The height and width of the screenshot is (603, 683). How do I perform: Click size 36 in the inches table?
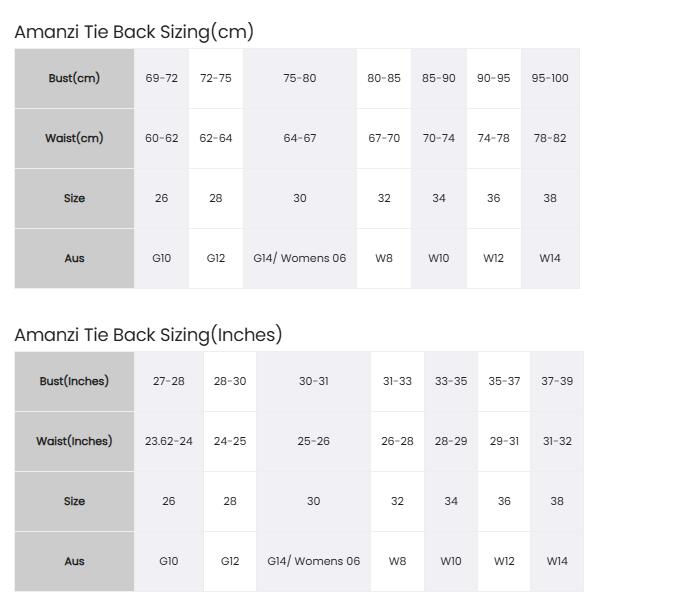point(504,501)
